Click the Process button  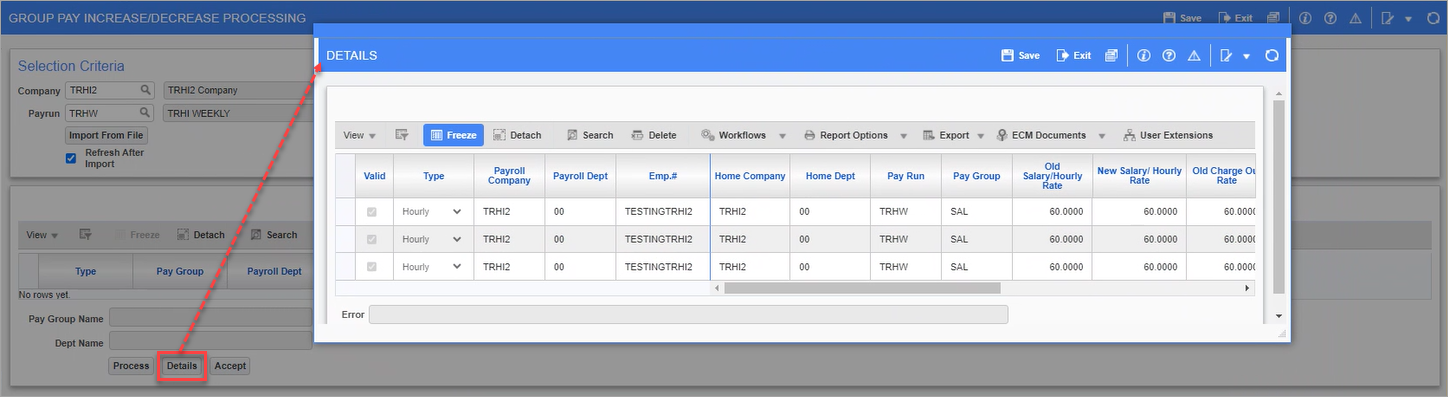(131, 366)
